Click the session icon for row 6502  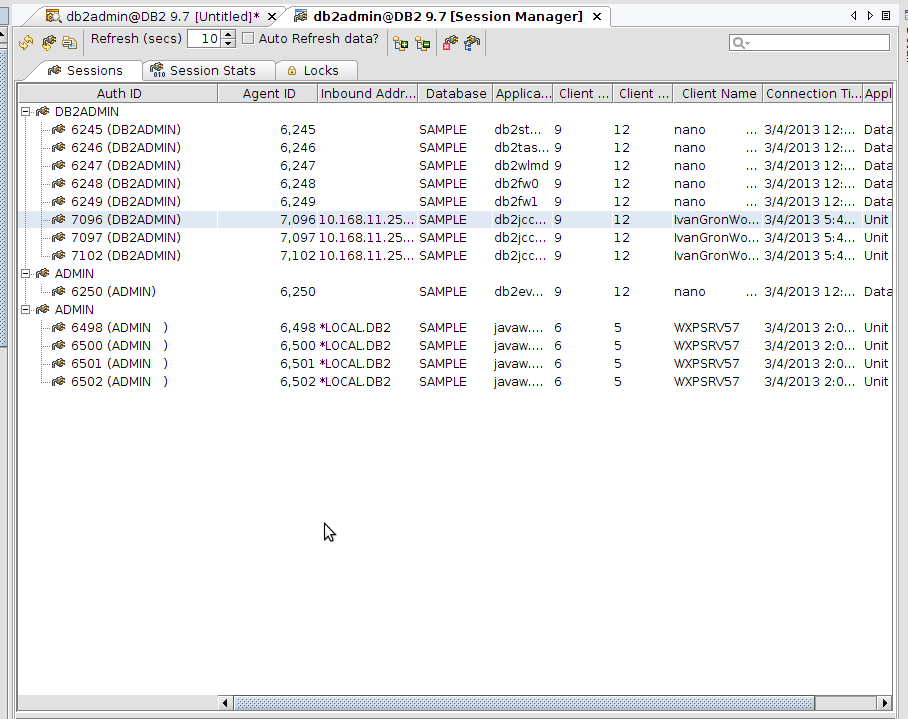coord(58,381)
